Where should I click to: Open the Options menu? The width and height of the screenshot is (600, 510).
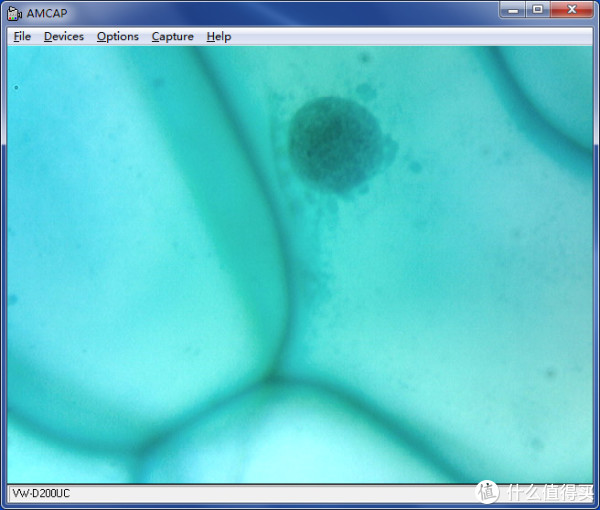click(117, 37)
